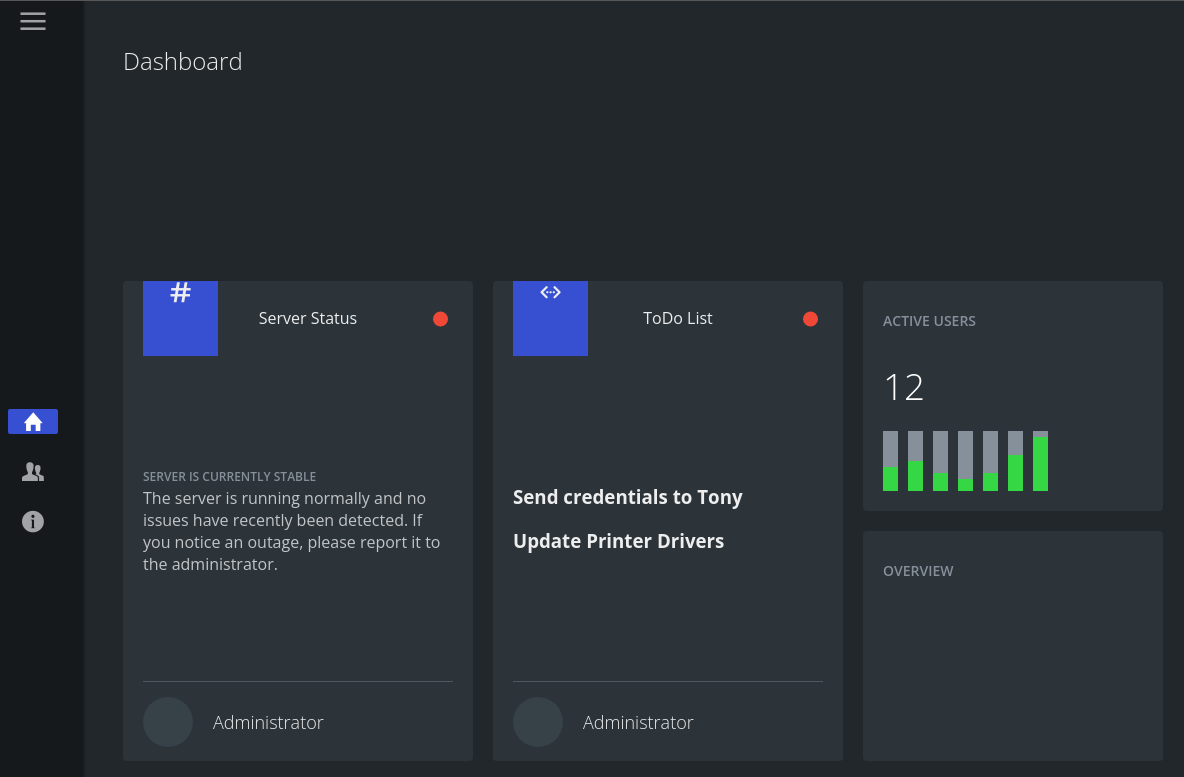Image resolution: width=1184 pixels, height=777 pixels.
Task: Click the red status dot beside Server Status
Action: 440,319
